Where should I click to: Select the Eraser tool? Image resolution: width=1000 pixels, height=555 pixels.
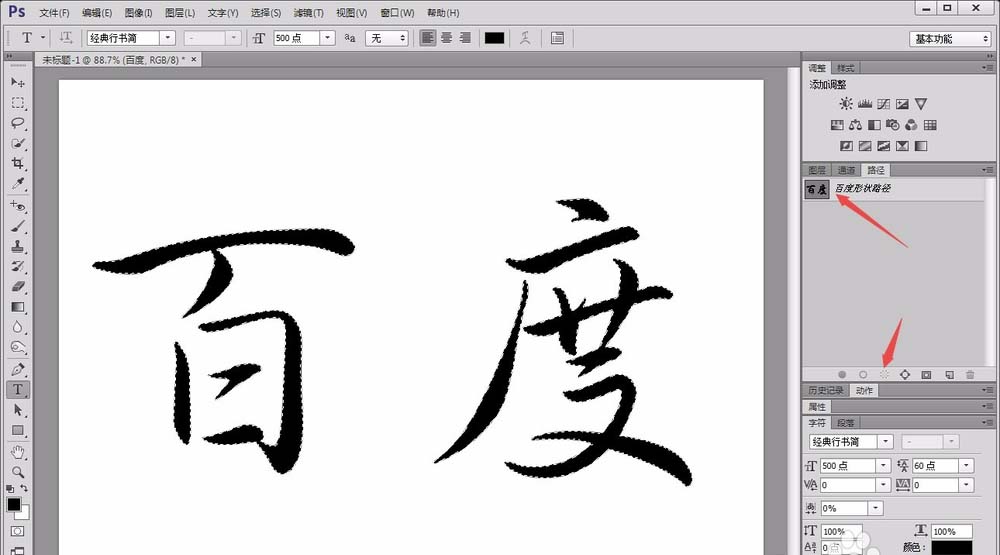18,286
